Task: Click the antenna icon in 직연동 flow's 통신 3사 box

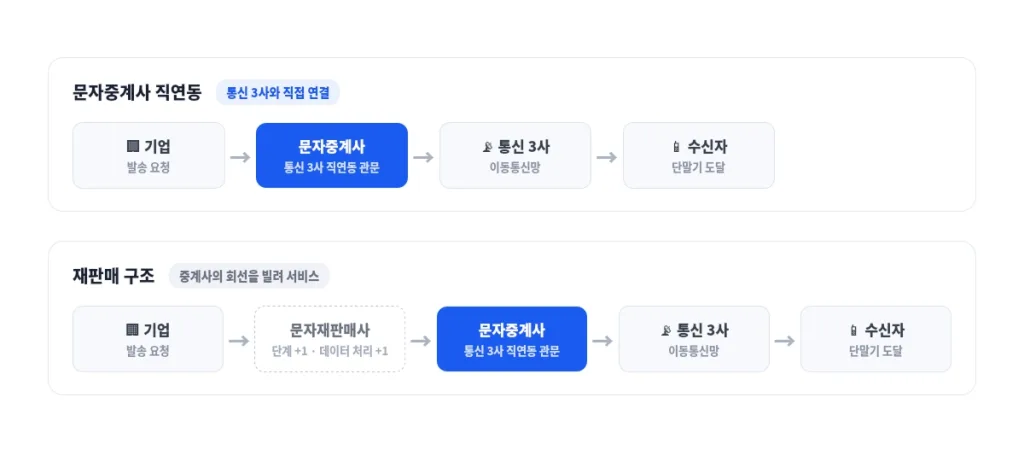Action: point(487,147)
